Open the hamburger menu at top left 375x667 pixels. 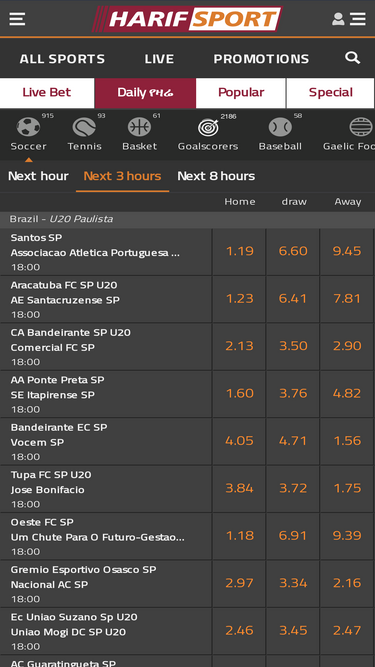pos(17,19)
